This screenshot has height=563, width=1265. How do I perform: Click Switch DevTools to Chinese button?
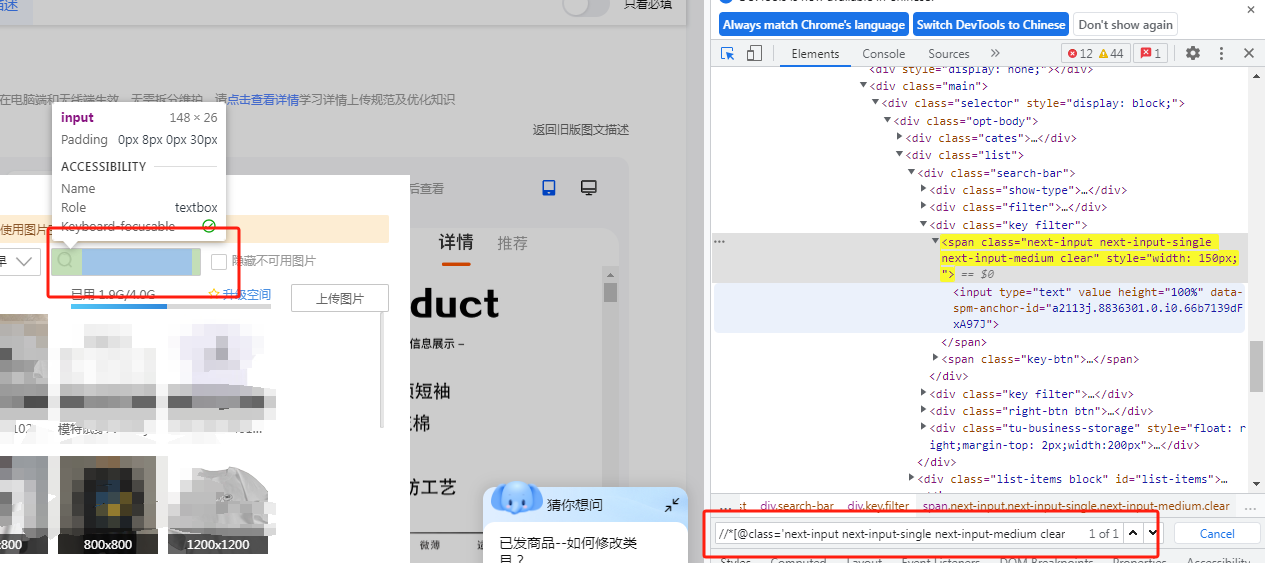(991, 25)
